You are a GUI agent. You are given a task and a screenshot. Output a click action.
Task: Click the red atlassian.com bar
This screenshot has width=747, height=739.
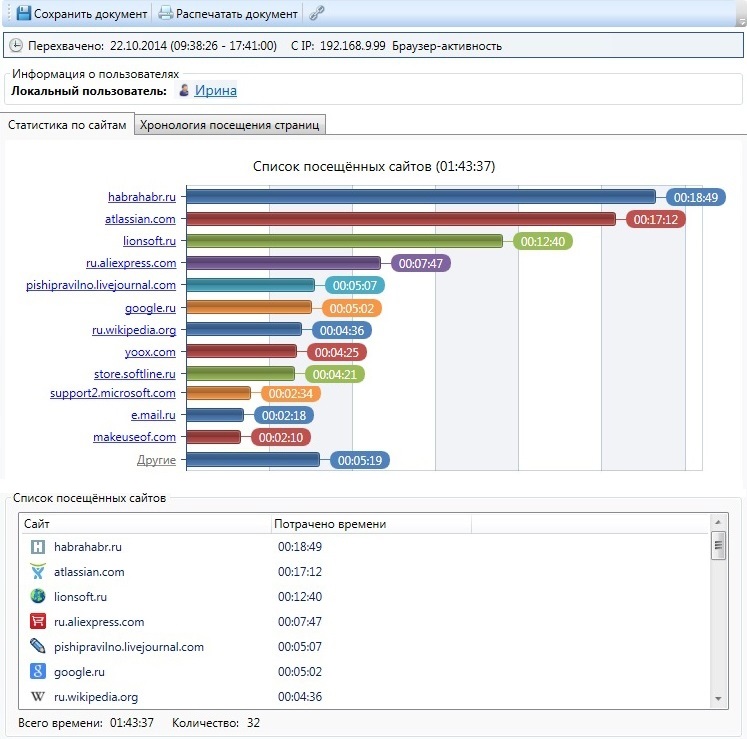pyautogui.click(x=401, y=219)
